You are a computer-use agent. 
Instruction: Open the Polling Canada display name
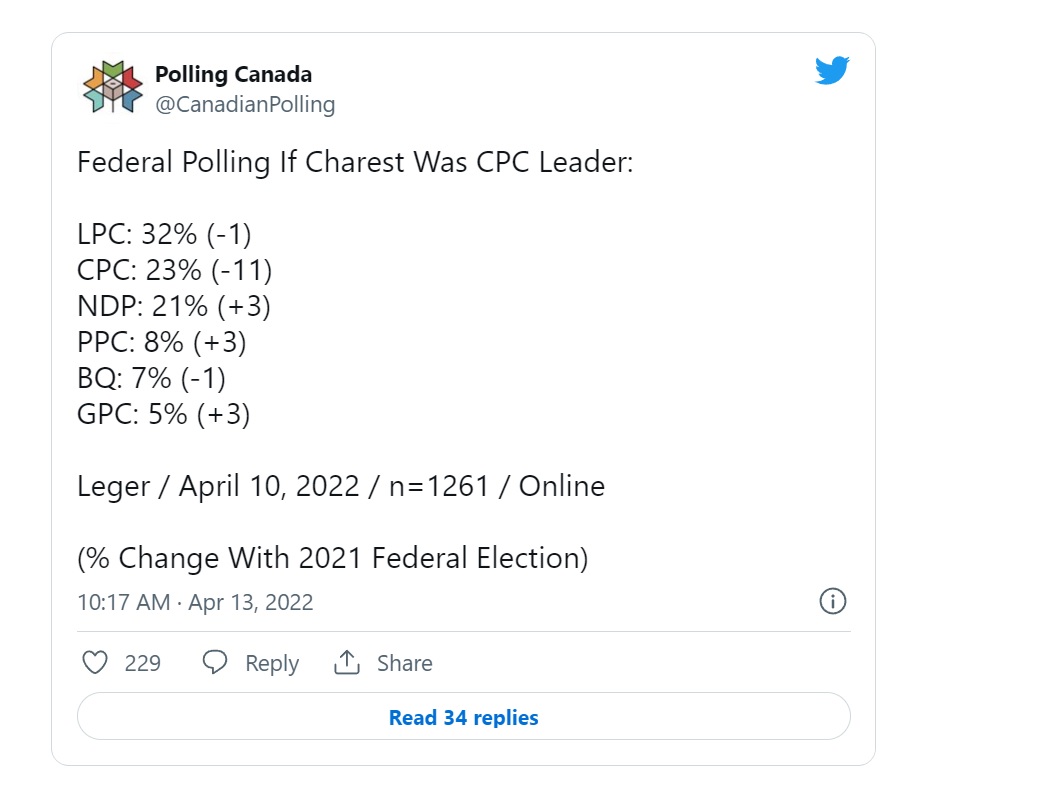click(234, 74)
